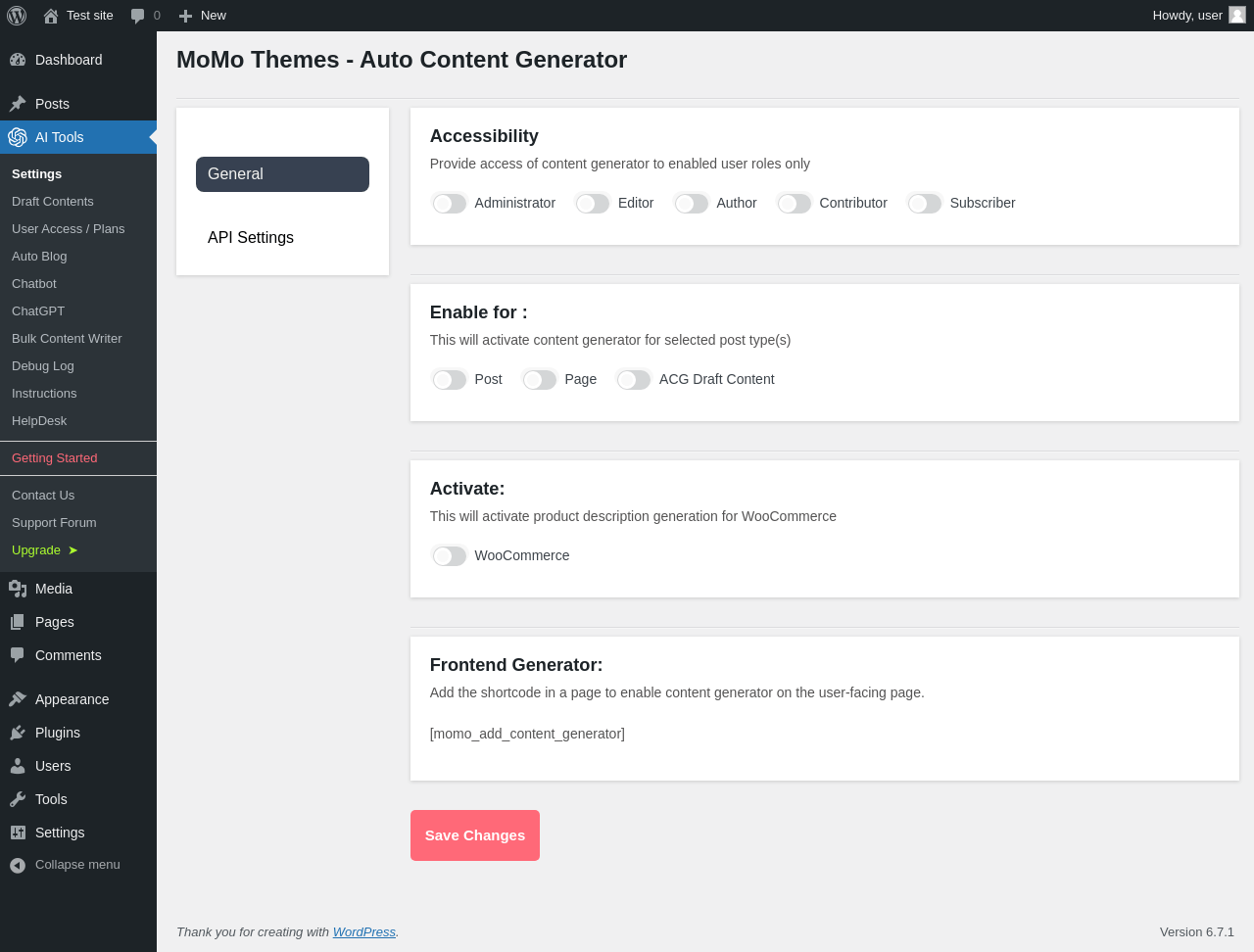This screenshot has width=1254, height=952.
Task: Click the Plugins plug icon
Action: tap(18, 733)
